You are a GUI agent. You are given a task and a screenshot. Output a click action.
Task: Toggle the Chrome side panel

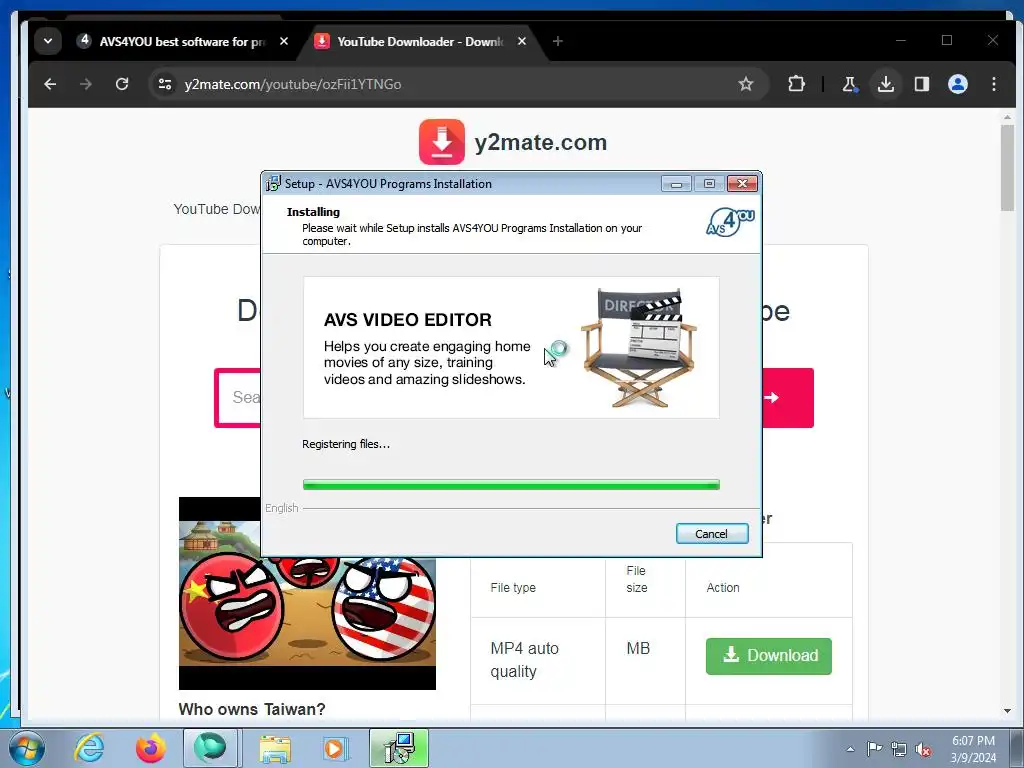pyautogui.click(x=921, y=84)
